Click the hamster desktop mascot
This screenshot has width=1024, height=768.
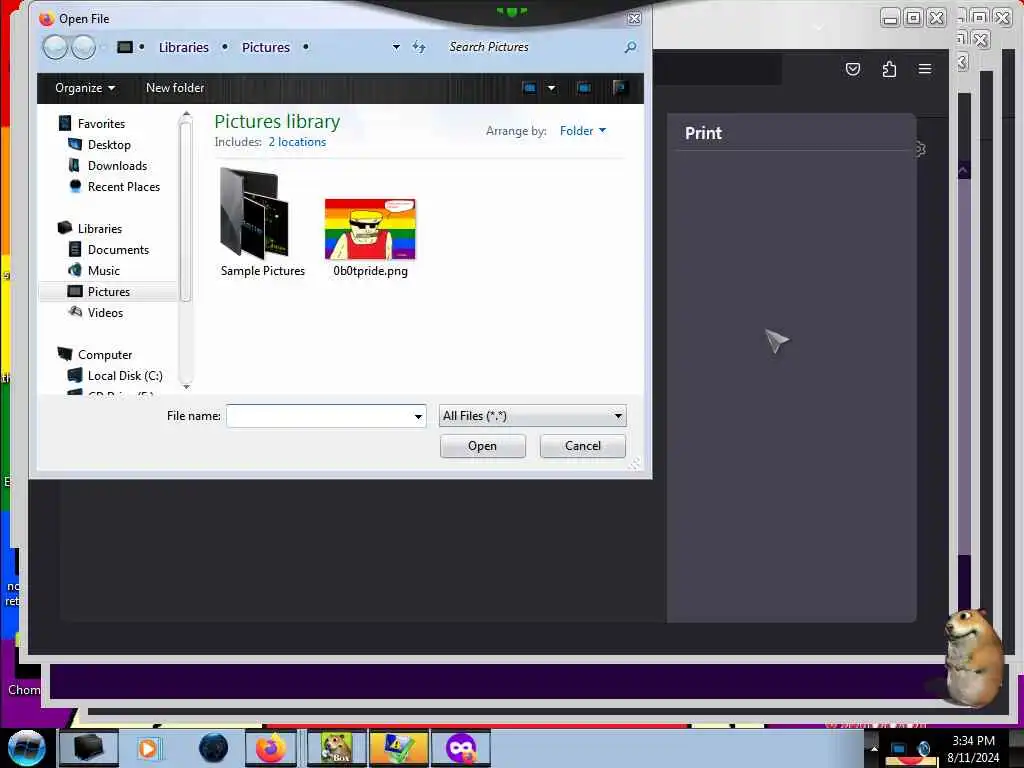(972, 658)
